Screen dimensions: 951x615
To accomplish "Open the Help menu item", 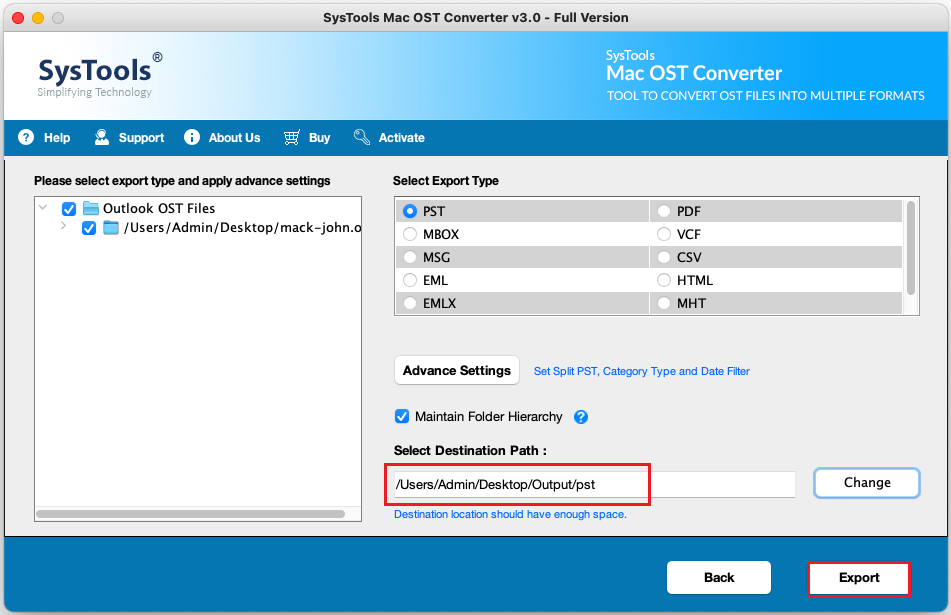I will [57, 138].
